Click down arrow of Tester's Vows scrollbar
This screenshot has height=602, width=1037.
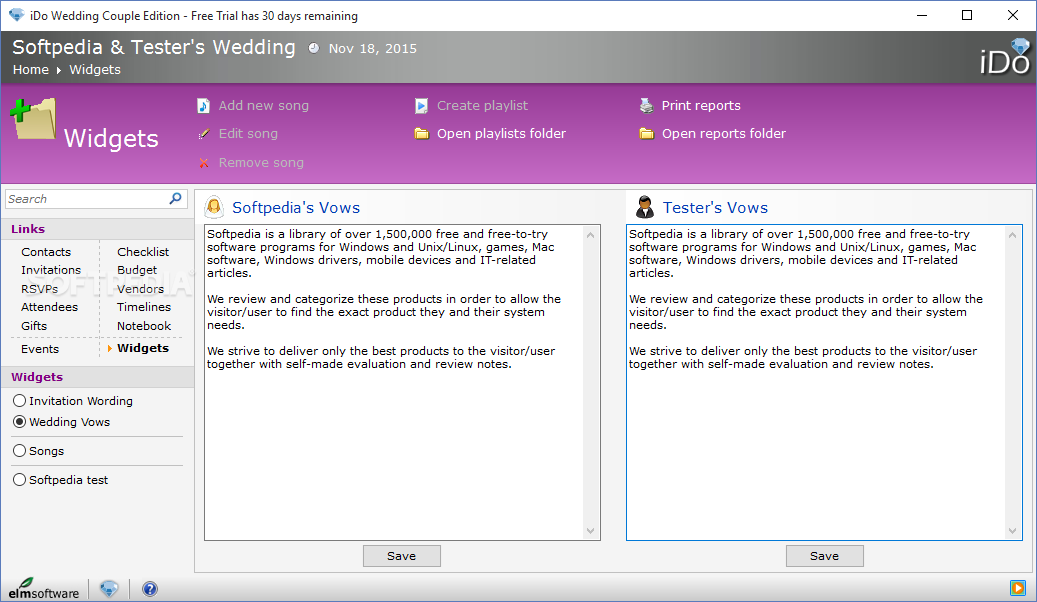point(1013,531)
